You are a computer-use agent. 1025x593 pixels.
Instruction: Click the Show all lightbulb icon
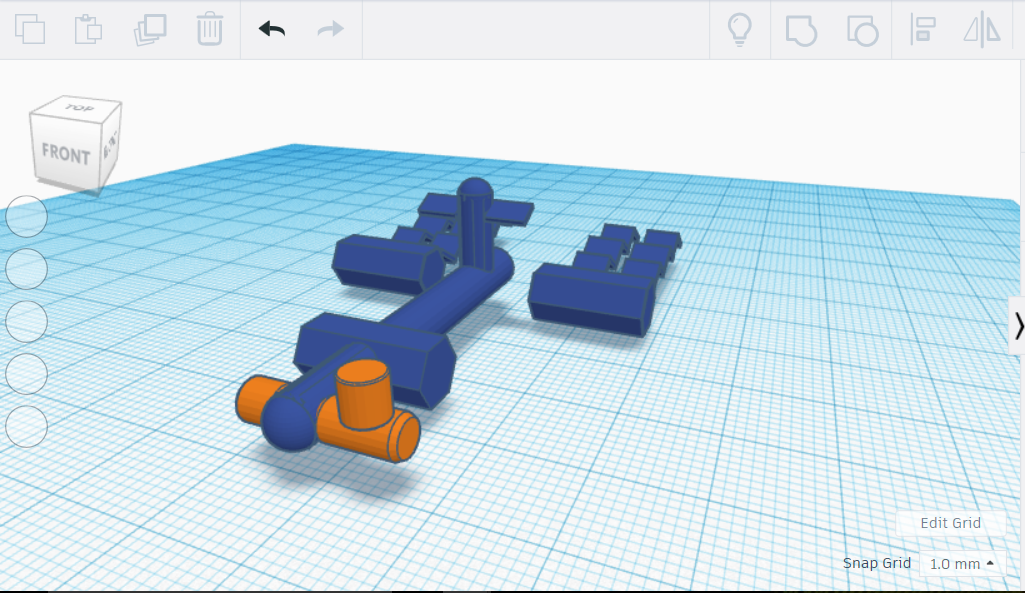[740, 30]
